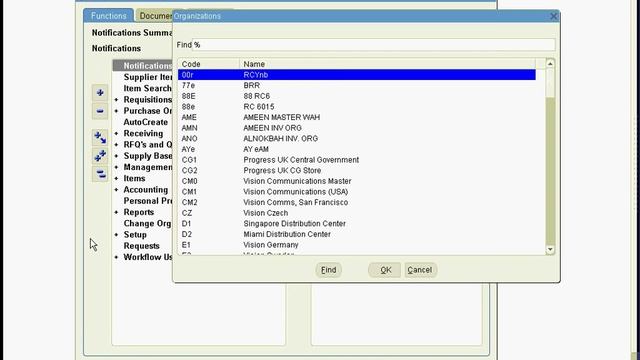Click the minus collapse icon in navigator

(100, 111)
